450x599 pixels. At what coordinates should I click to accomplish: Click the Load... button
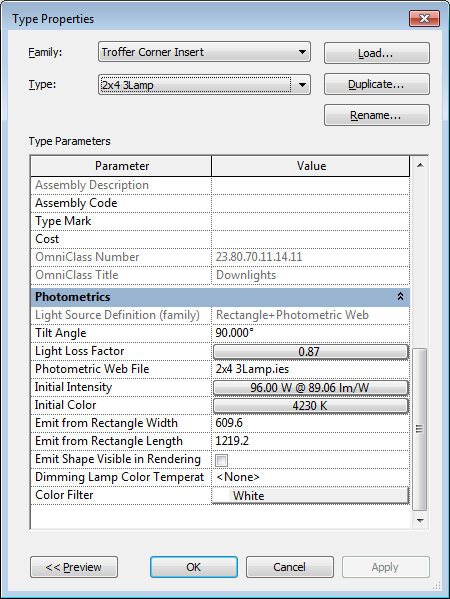pyautogui.click(x=377, y=53)
